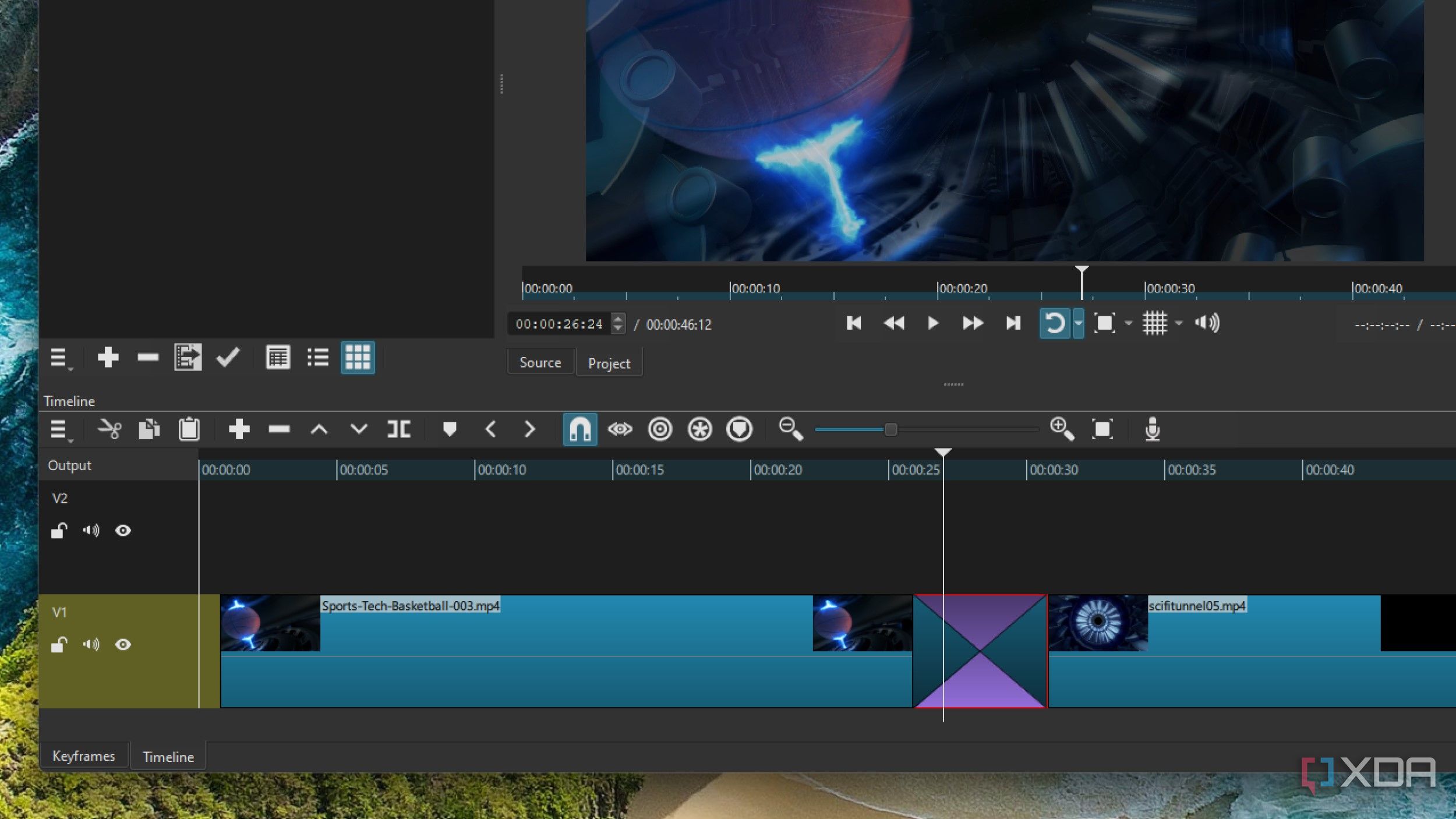
Task: Toggle scrub while dragging eye icon
Action: 620,429
